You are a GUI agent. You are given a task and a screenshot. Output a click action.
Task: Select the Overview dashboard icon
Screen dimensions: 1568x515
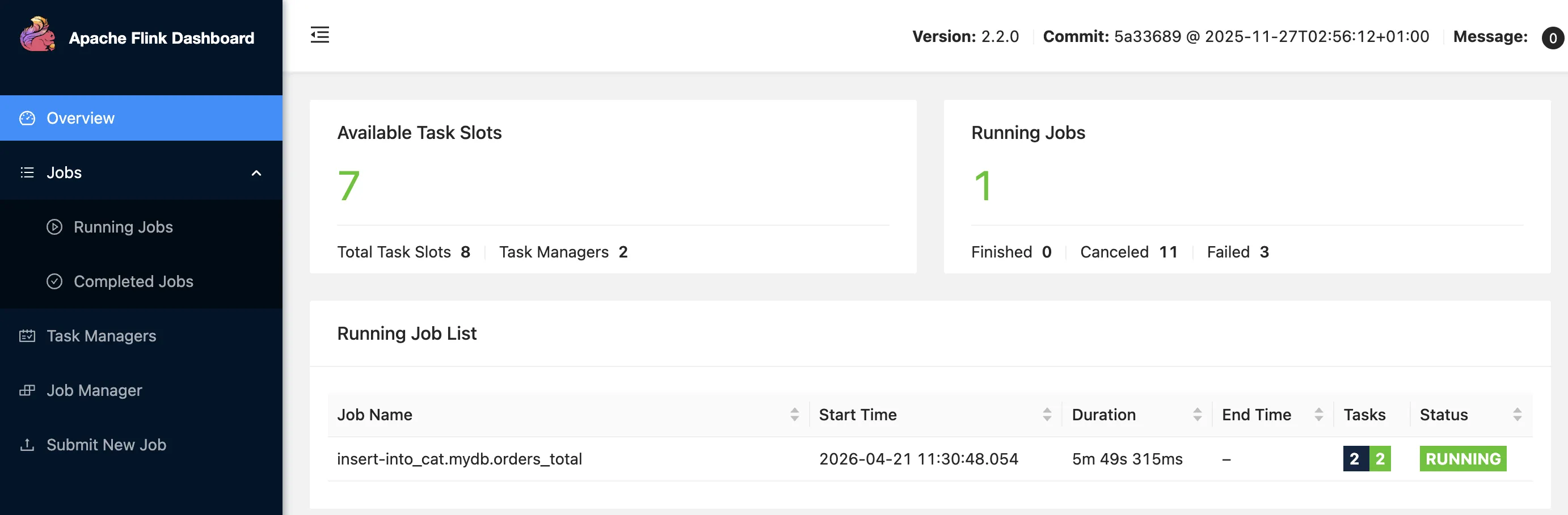pyautogui.click(x=27, y=117)
